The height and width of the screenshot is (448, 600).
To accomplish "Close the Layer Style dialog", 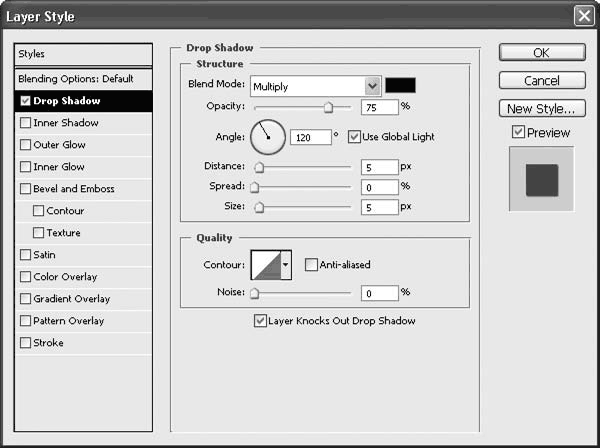I will coord(583,16).
